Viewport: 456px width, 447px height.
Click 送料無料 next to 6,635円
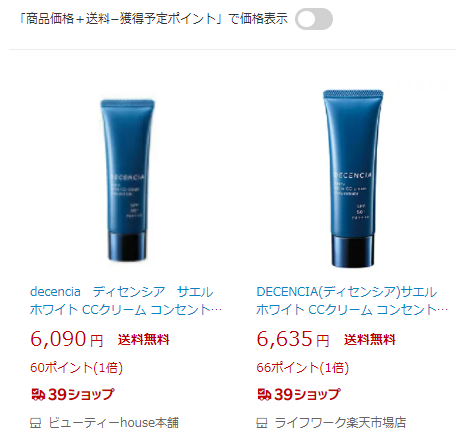(370, 340)
